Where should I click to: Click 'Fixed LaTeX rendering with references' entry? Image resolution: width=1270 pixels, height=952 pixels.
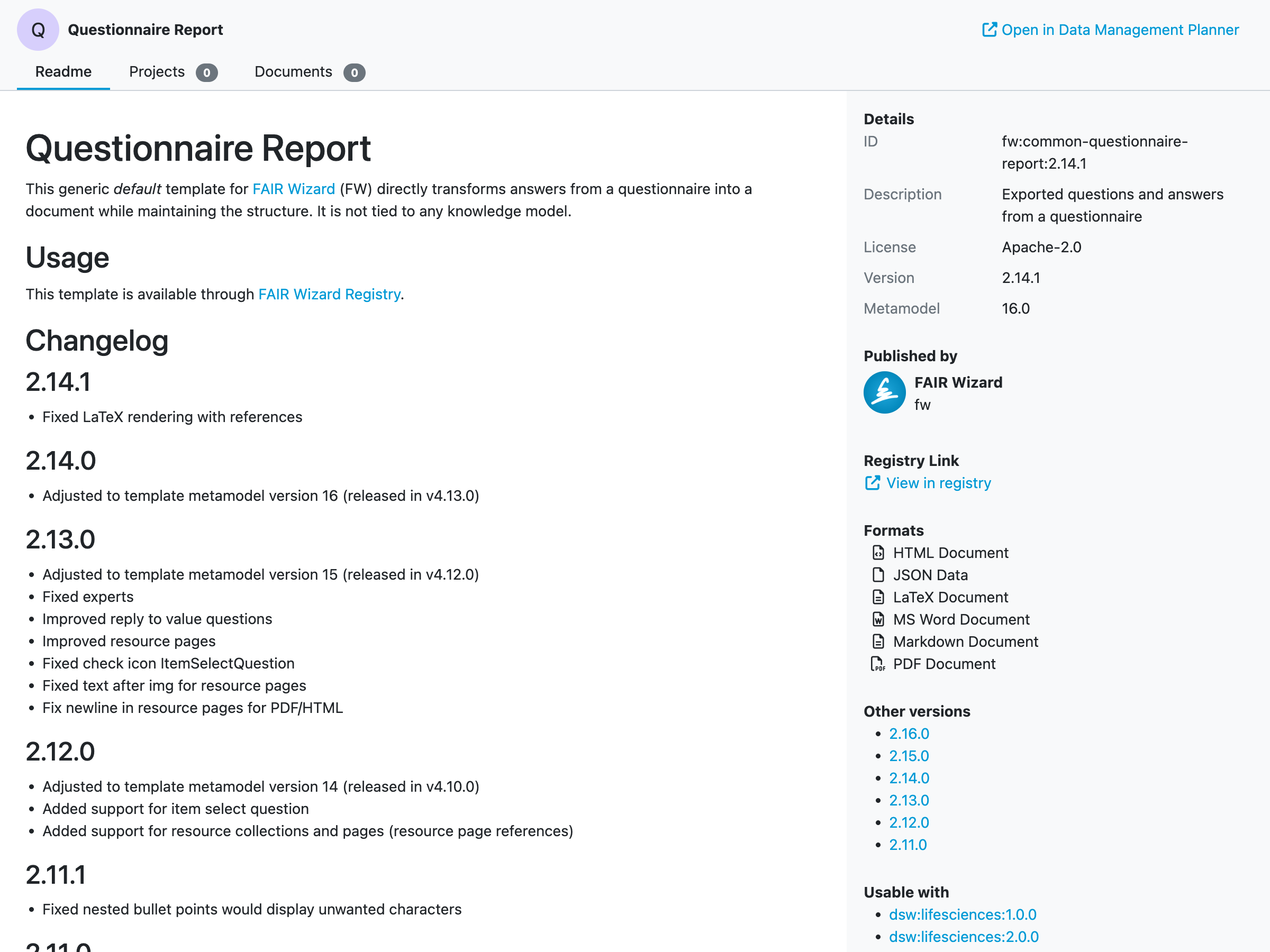click(x=172, y=417)
